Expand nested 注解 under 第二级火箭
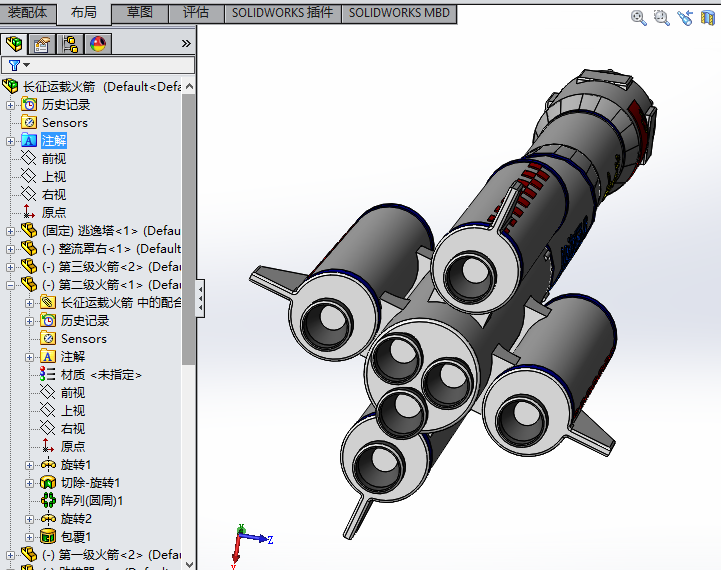Image resolution: width=721 pixels, height=570 pixels. click(x=29, y=357)
